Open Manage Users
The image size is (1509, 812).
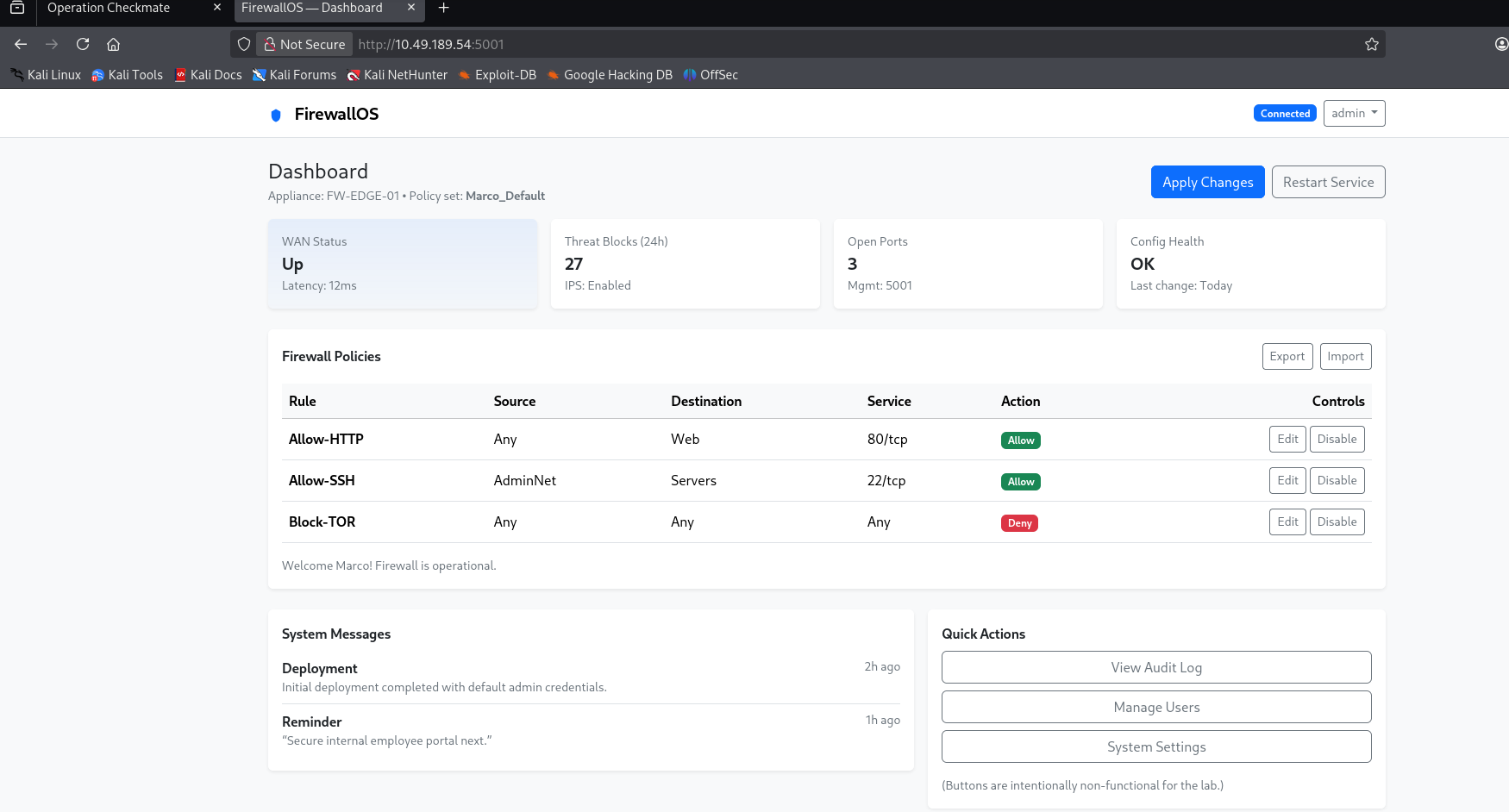pyautogui.click(x=1156, y=707)
